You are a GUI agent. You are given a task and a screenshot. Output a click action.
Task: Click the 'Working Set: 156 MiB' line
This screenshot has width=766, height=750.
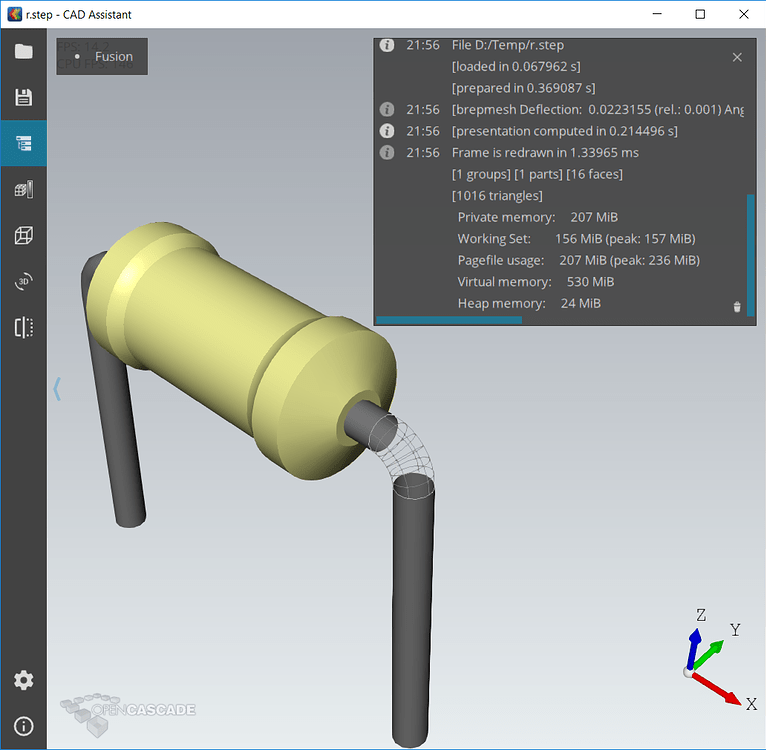tap(576, 239)
